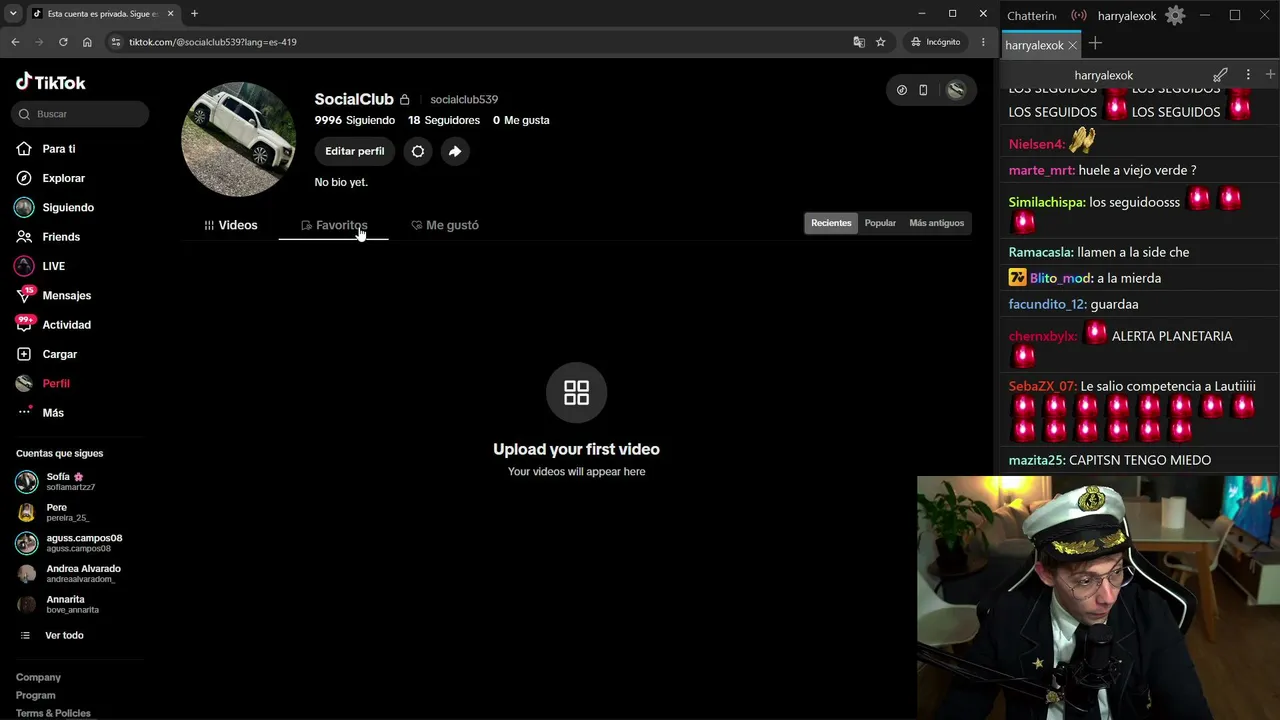Click the Buscar search field
Viewport: 1280px width, 720px height.
point(80,114)
